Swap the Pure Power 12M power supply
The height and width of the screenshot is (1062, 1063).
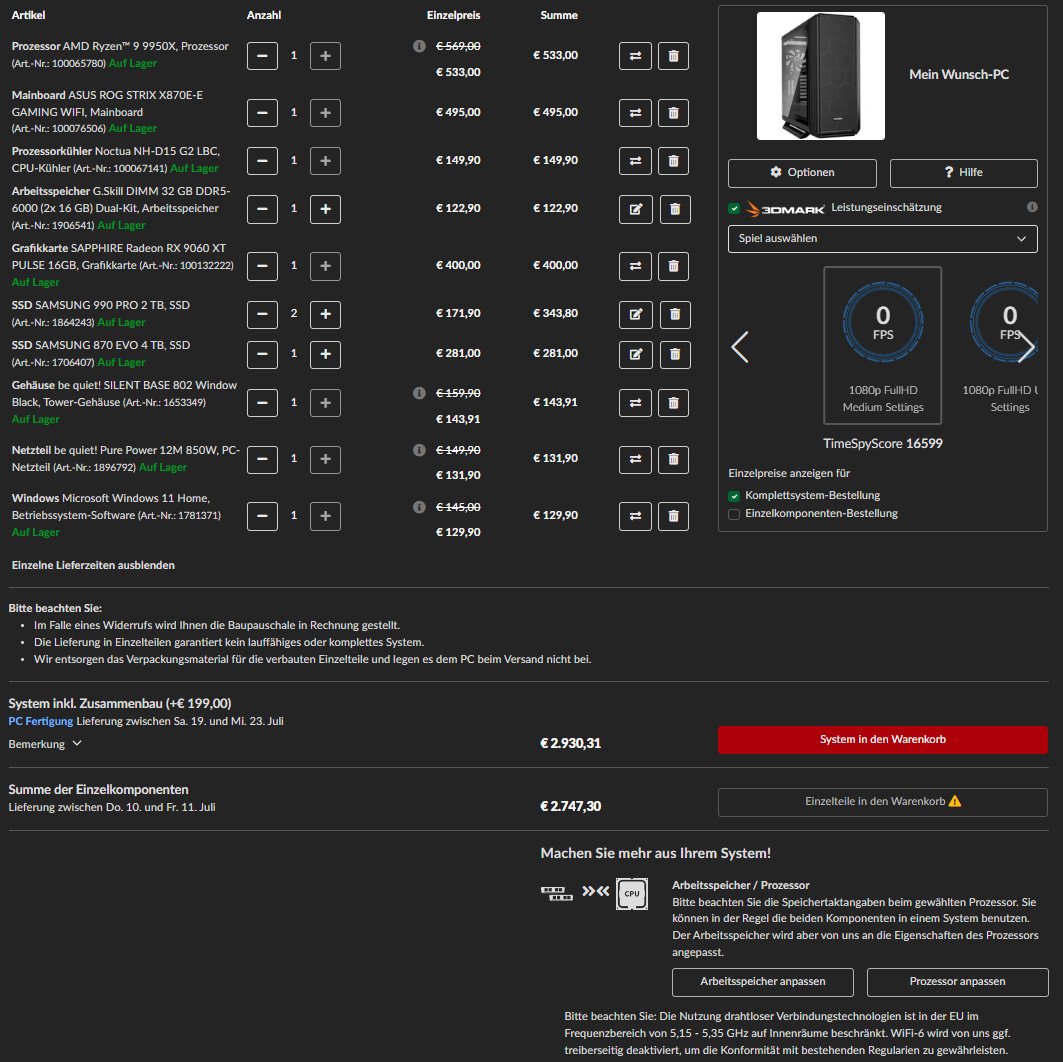pyautogui.click(x=635, y=459)
